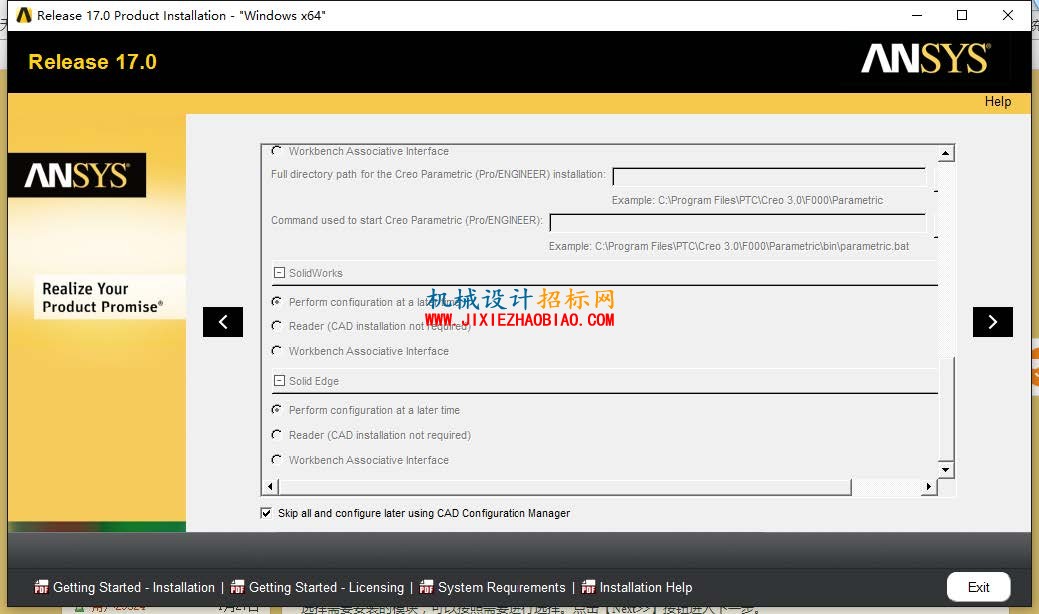Select SolidWorks Reader (CAD installation not required)
The image size is (1039, 614).
[x=276, y=326]
